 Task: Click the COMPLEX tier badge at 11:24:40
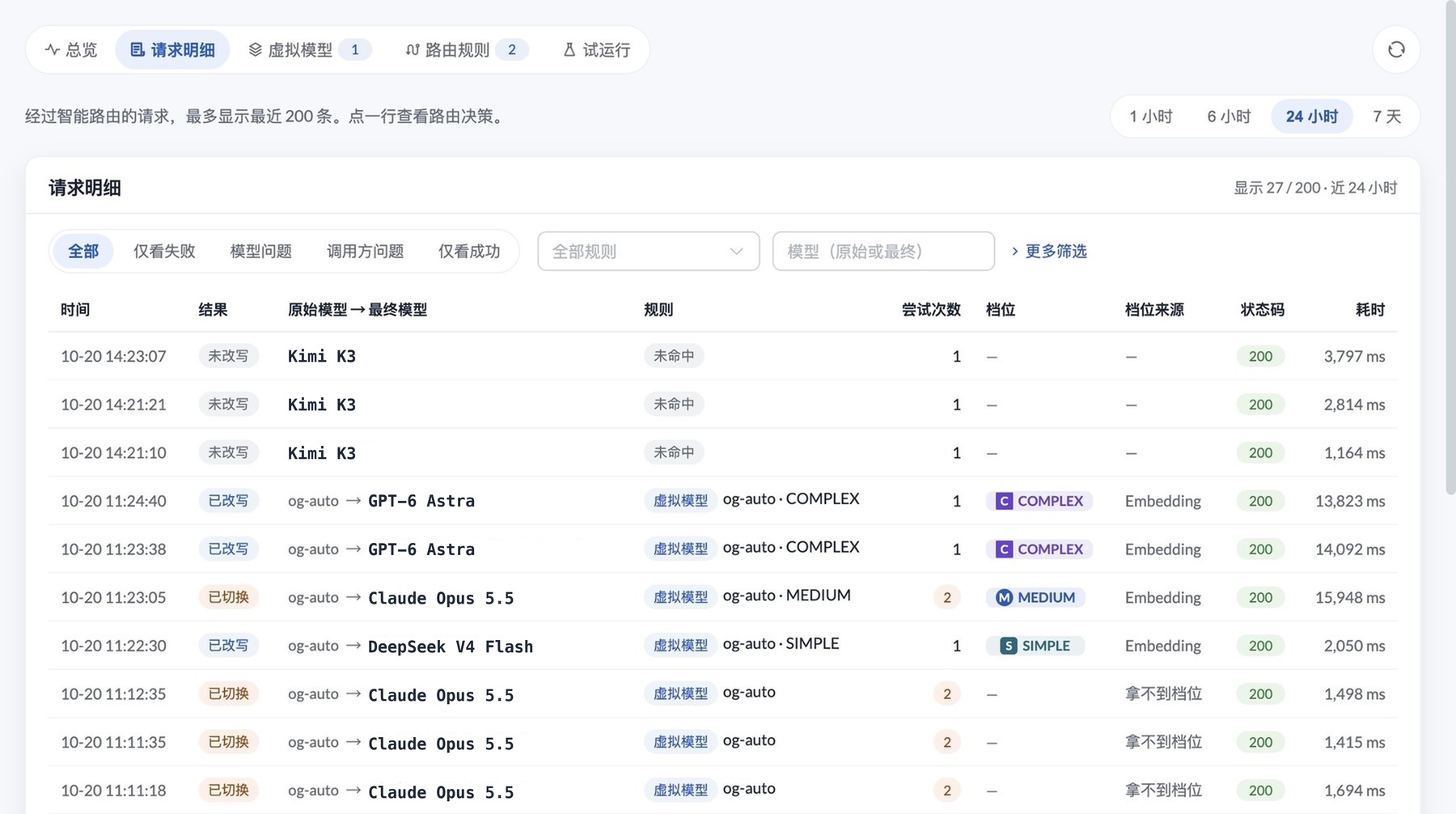click(1039, 501)
